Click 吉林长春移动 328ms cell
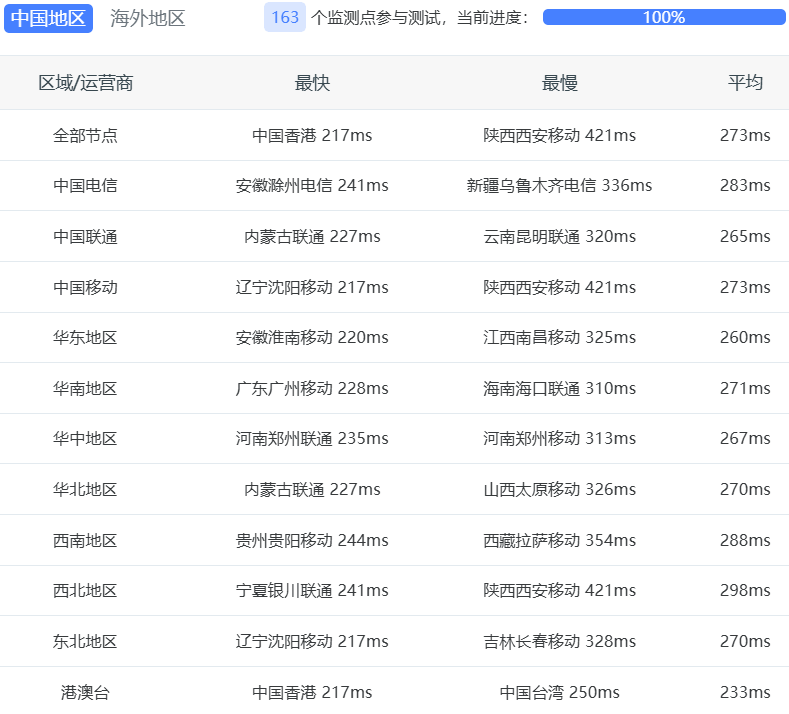The width and height of the screenshot is (789, 714). (560, 642)
